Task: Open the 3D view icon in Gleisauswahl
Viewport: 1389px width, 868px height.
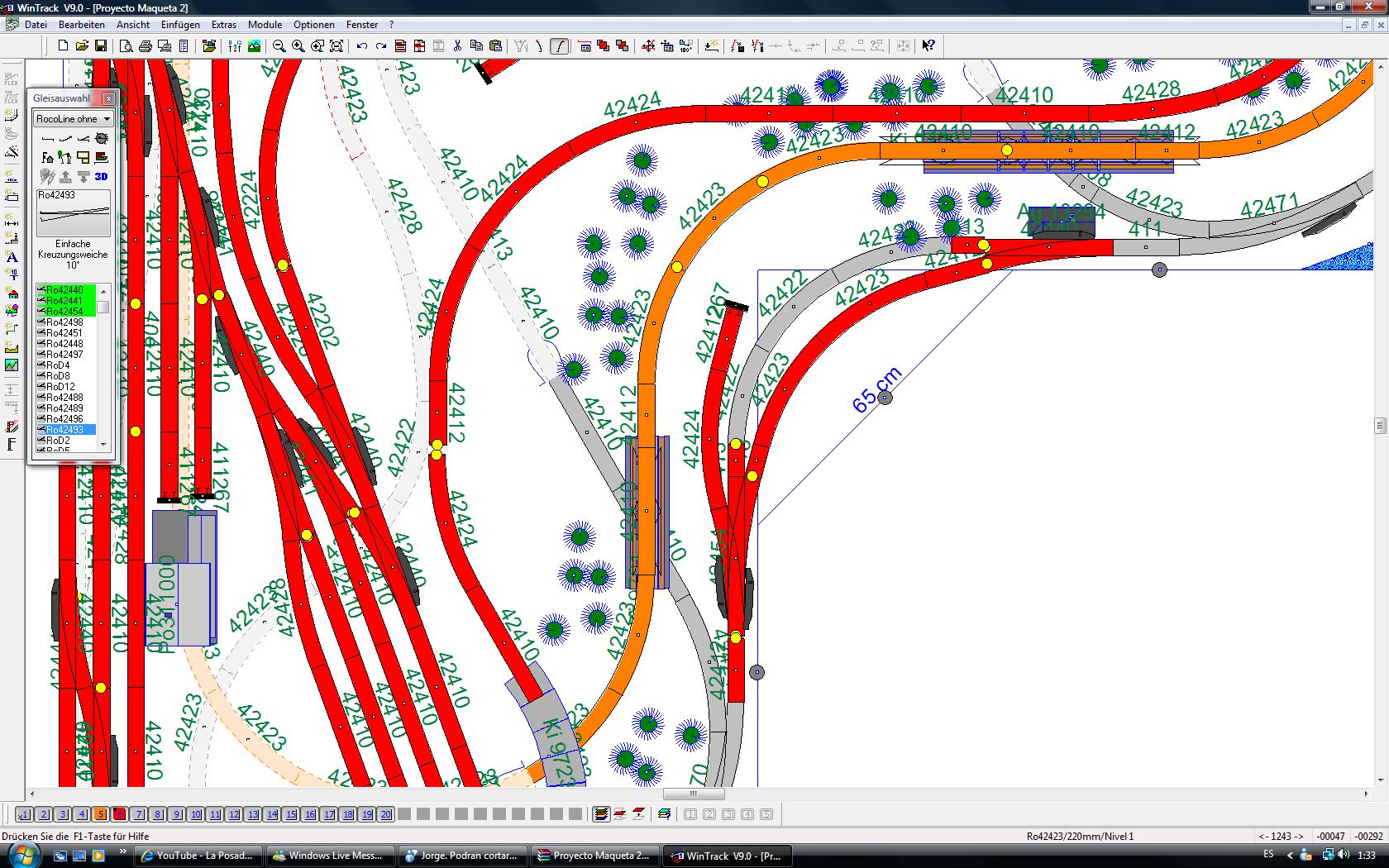Action: 101,176
